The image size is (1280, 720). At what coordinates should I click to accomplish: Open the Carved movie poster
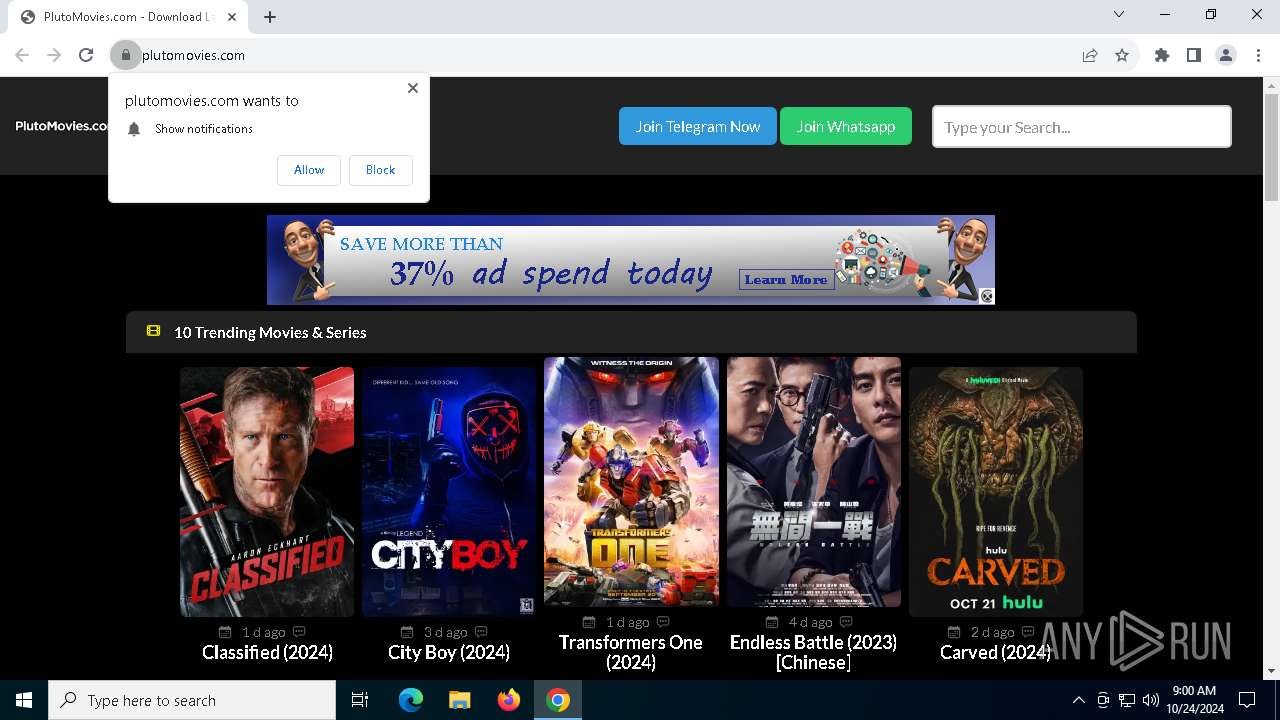pyautogui.click(x=996, y=491)
